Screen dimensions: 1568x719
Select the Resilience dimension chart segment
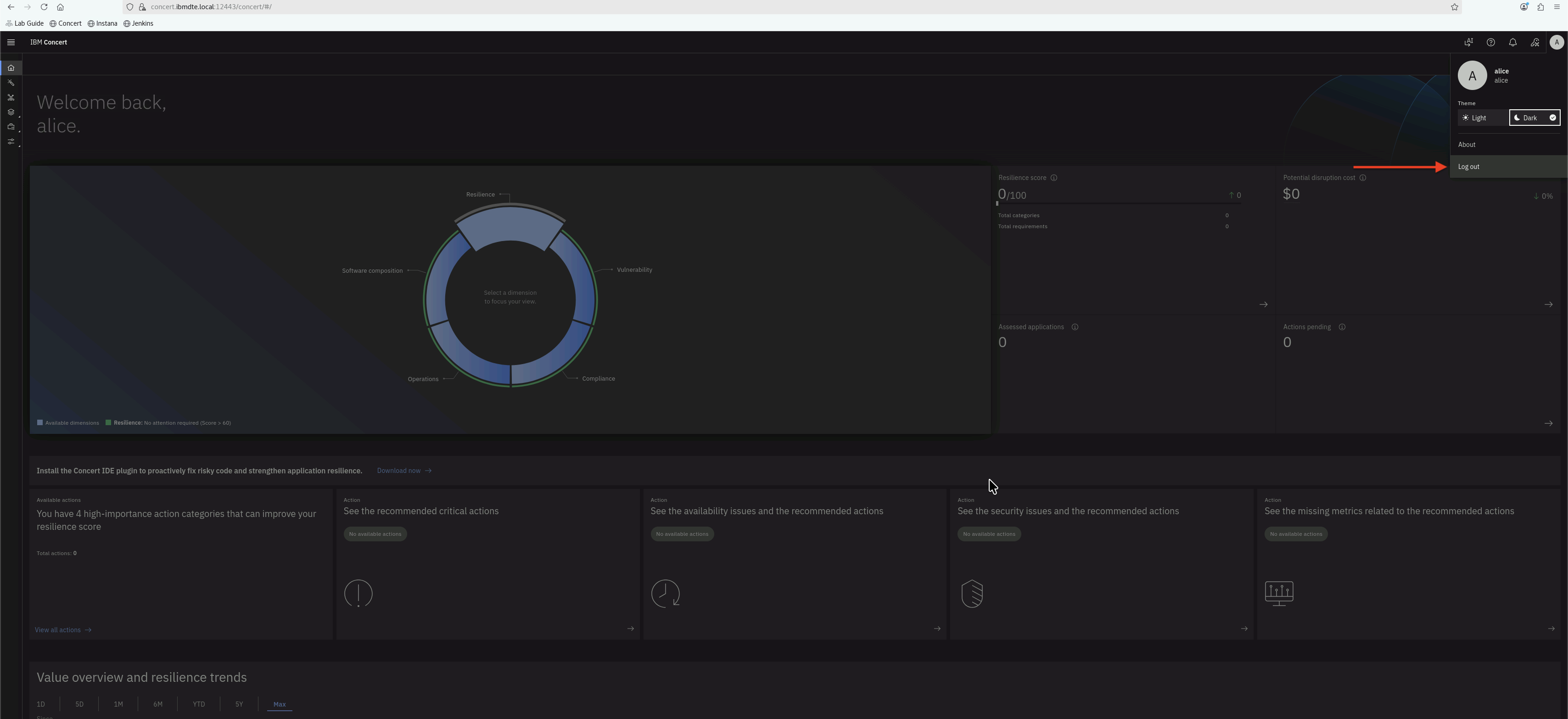pos(510,227)
